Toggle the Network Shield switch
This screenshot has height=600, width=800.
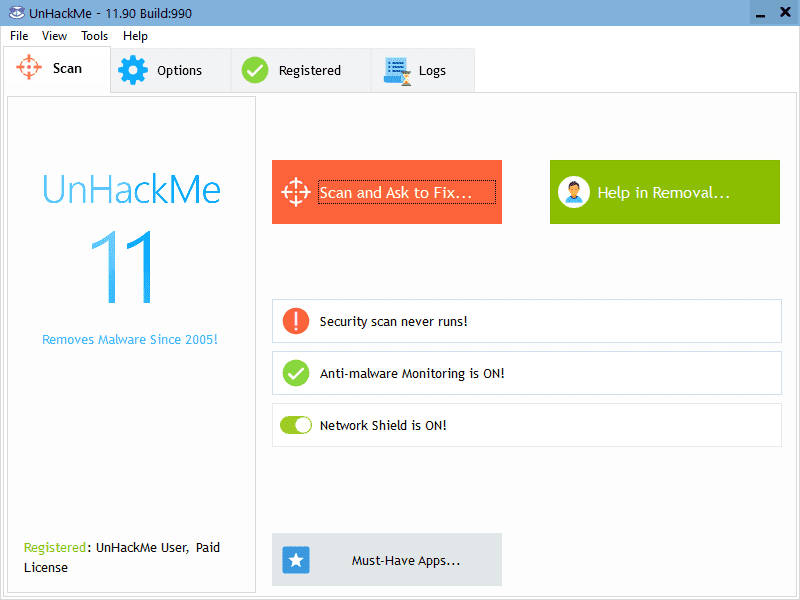click(296, 425)
